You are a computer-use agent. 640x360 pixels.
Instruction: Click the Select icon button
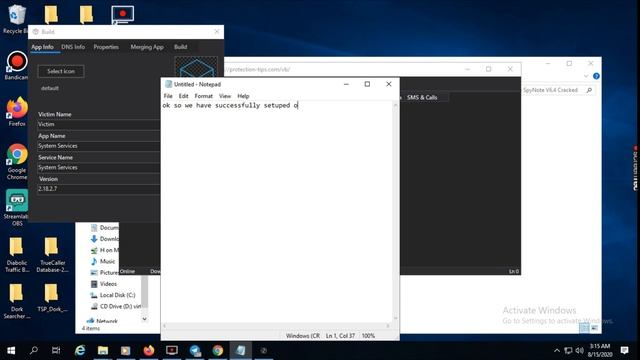coord(61,71)
